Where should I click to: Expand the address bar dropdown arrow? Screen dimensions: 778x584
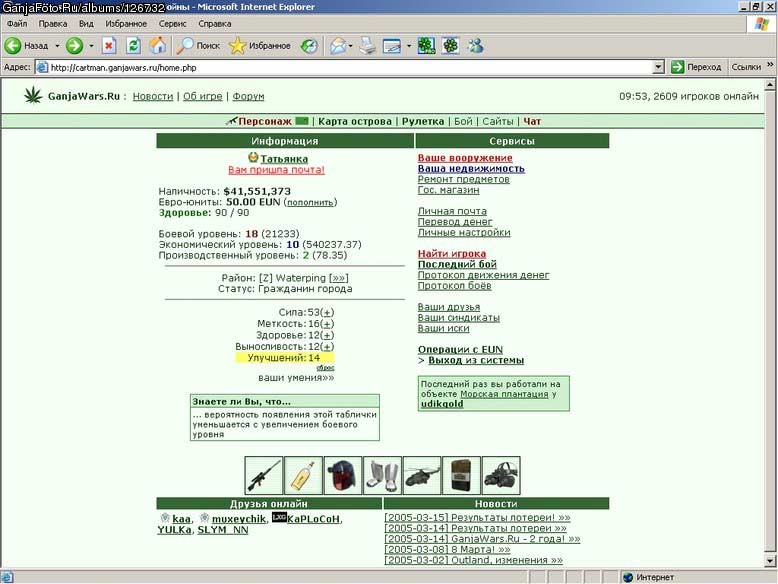point(658,67)
